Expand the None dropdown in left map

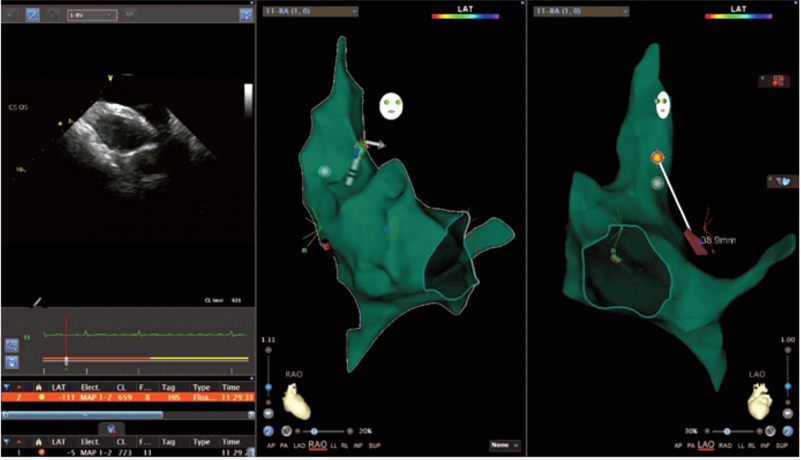pyautogui.click(x=504, y=445)
